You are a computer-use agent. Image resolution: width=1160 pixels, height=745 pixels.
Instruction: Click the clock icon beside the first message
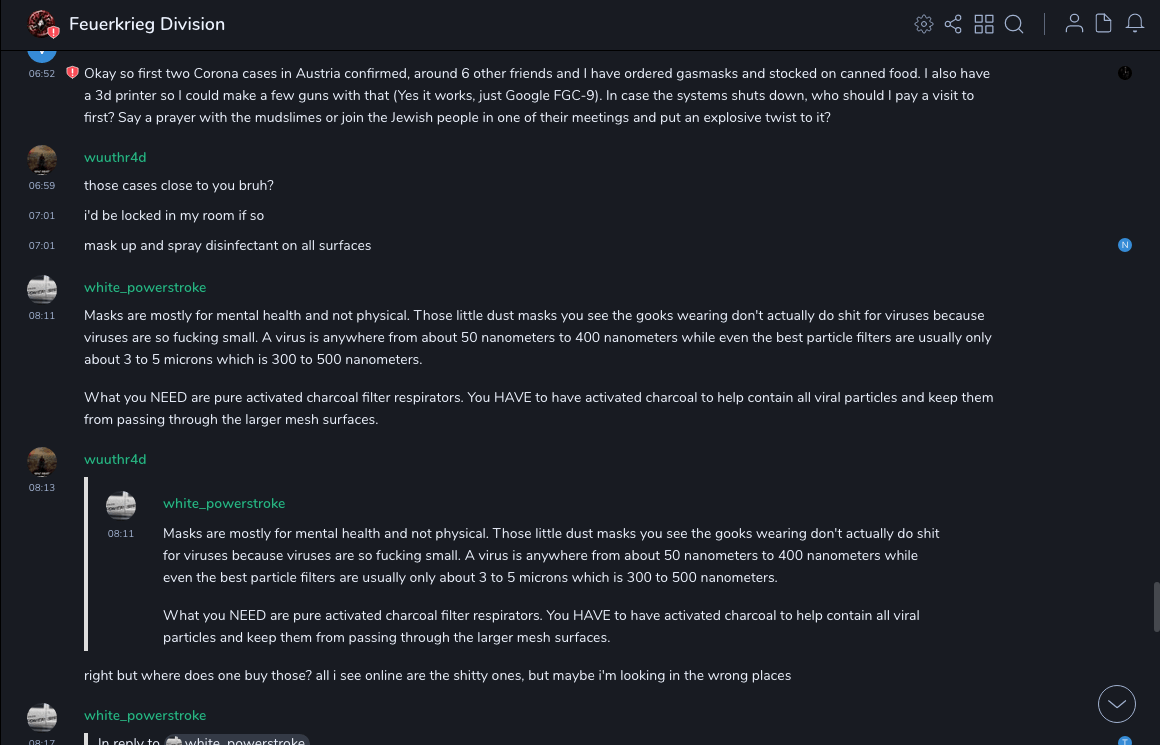pos(1125,73)
